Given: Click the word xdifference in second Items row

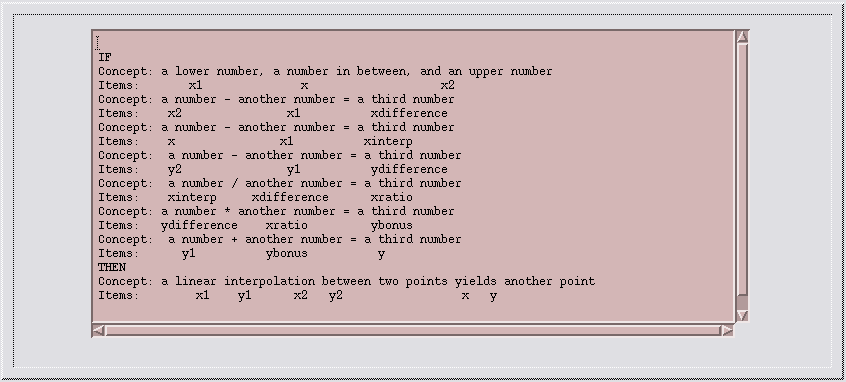Looking at the screenshot, I should pyautogui.click(x=409, y=113).
